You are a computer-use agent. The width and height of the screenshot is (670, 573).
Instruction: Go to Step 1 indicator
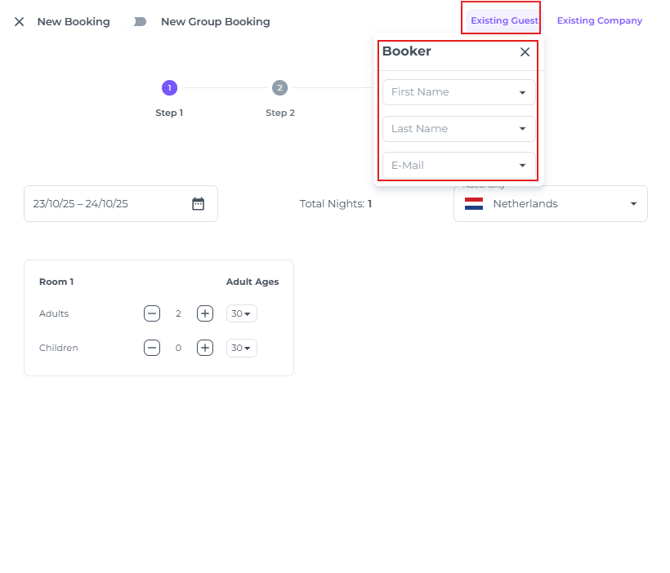click(x=169, y=88)
